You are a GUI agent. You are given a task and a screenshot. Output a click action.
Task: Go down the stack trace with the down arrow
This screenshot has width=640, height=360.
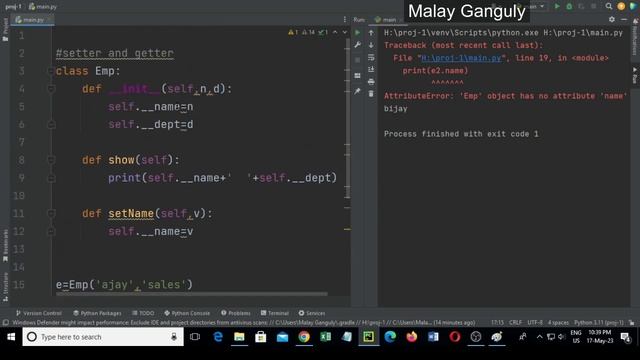click(371, 45)
